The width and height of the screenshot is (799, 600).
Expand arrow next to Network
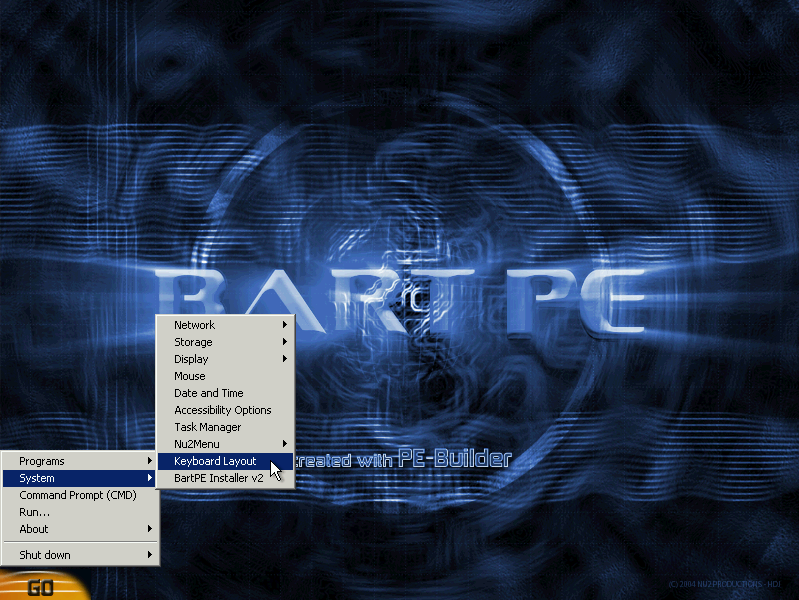tap(285, 324)
